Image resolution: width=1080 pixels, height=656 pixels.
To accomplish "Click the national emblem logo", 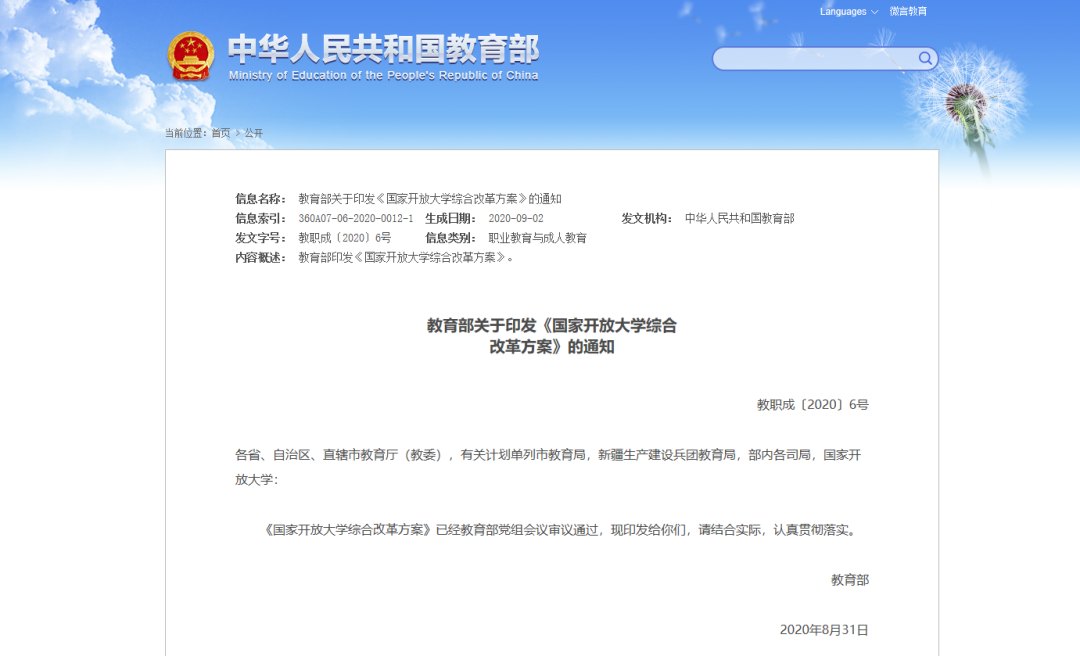I will coord(190,55).
